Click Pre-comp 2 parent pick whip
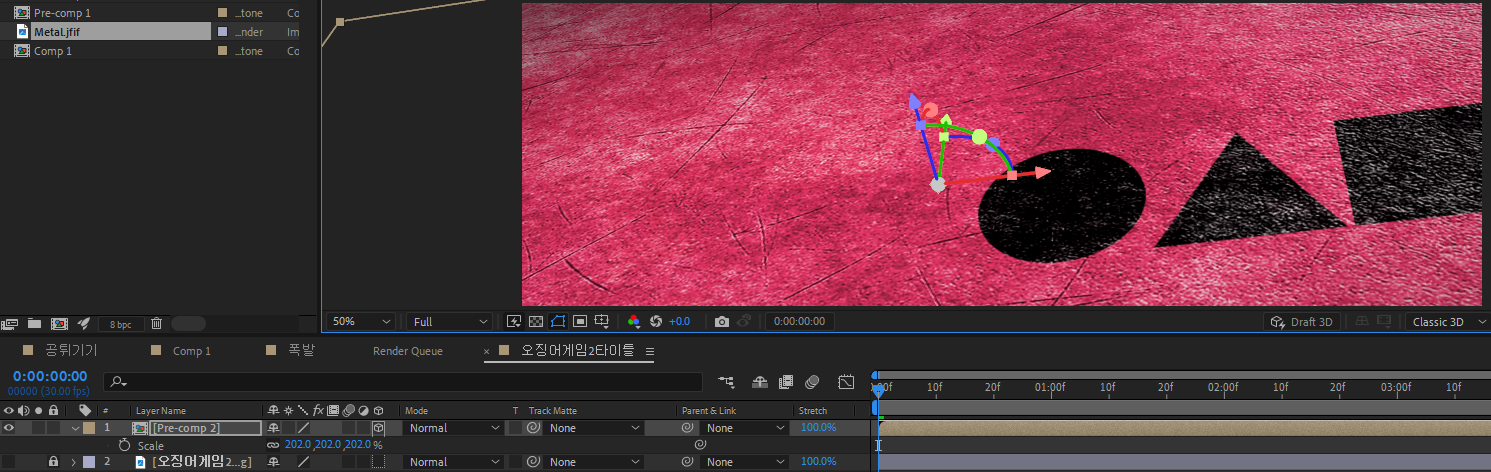Image resolution: width=1491 pixels, height=472 pixels. (687, 428)
